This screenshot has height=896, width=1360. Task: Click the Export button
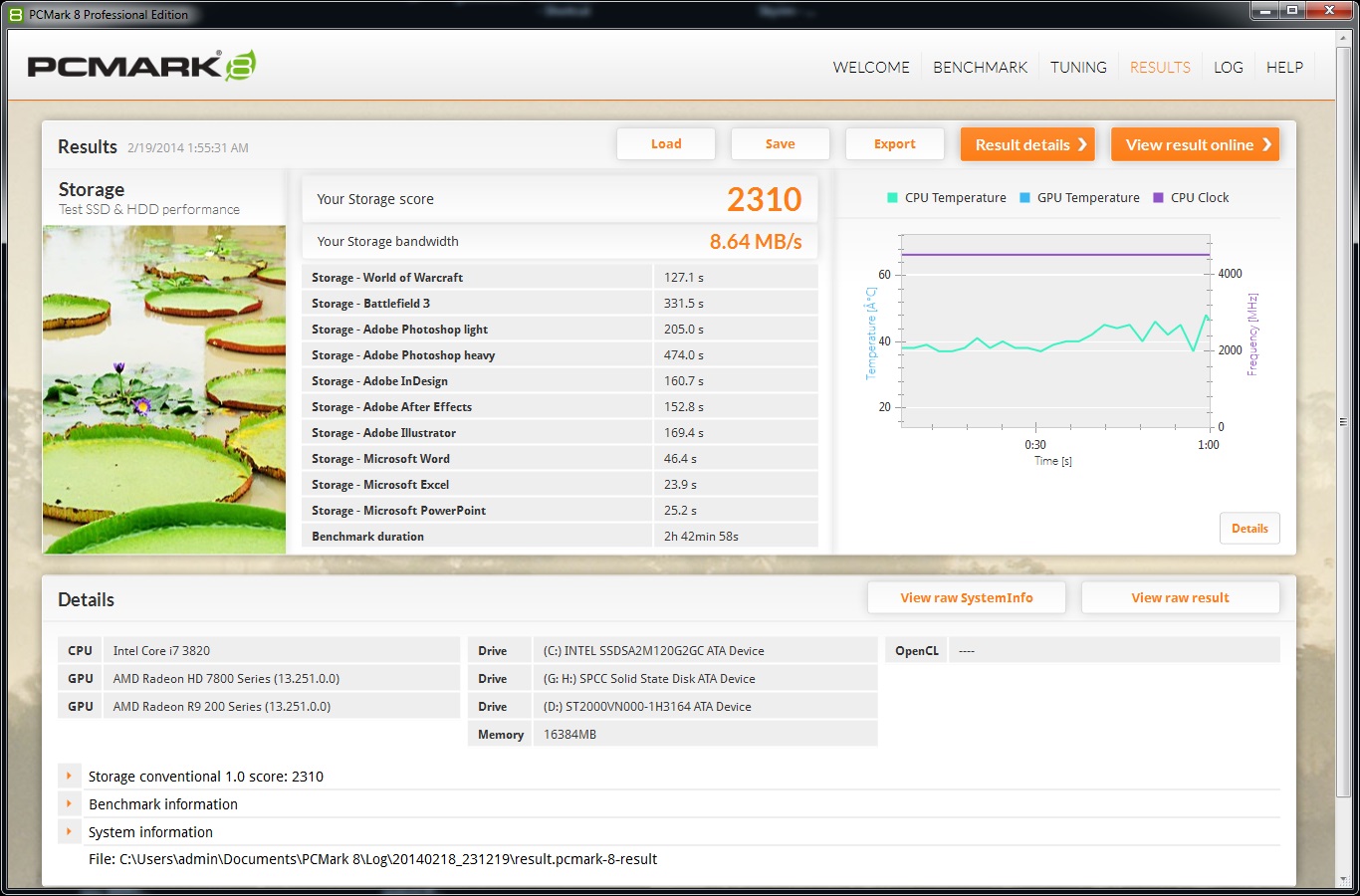pyautogui.click(x=894, y=144)
